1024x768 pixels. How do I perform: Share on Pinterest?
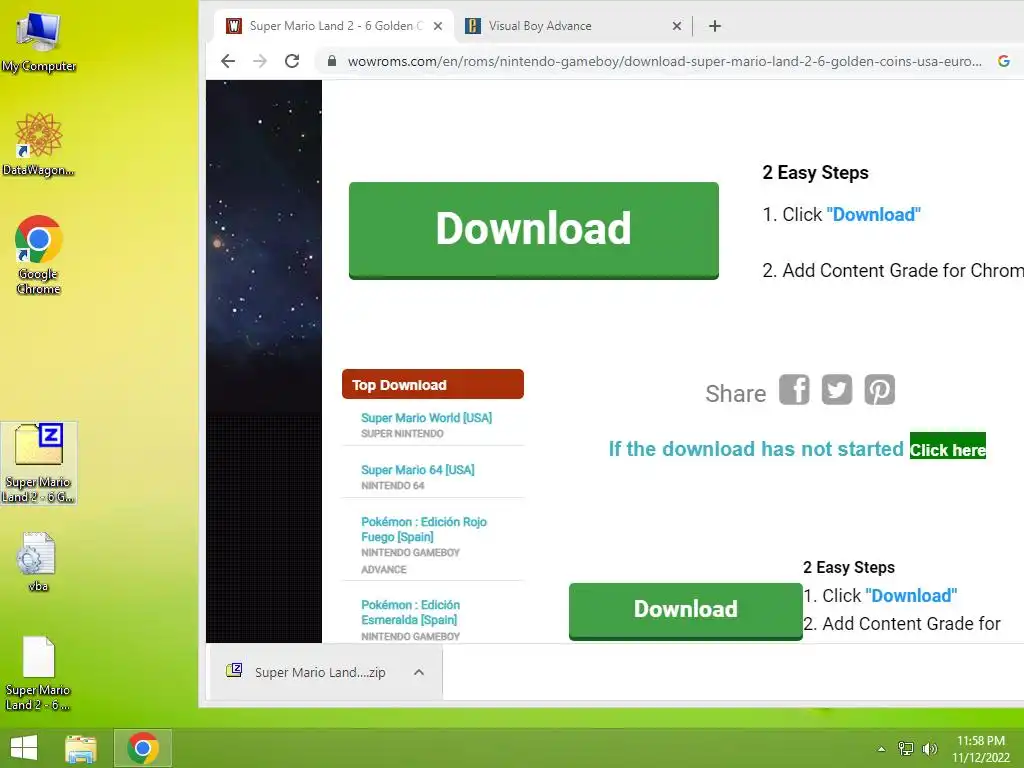(x=880, y=390)
